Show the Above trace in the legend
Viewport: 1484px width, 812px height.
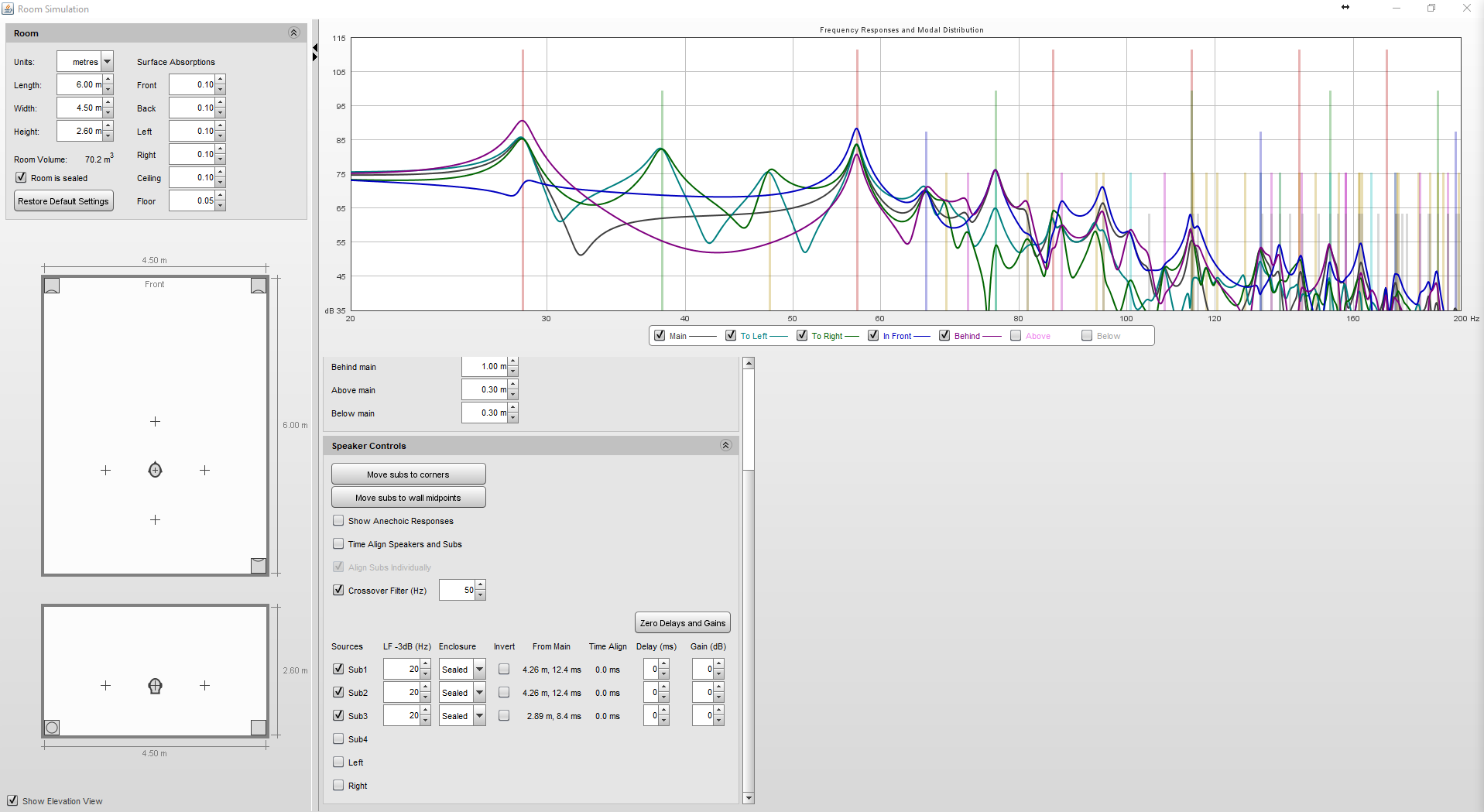pos(1016,335)
